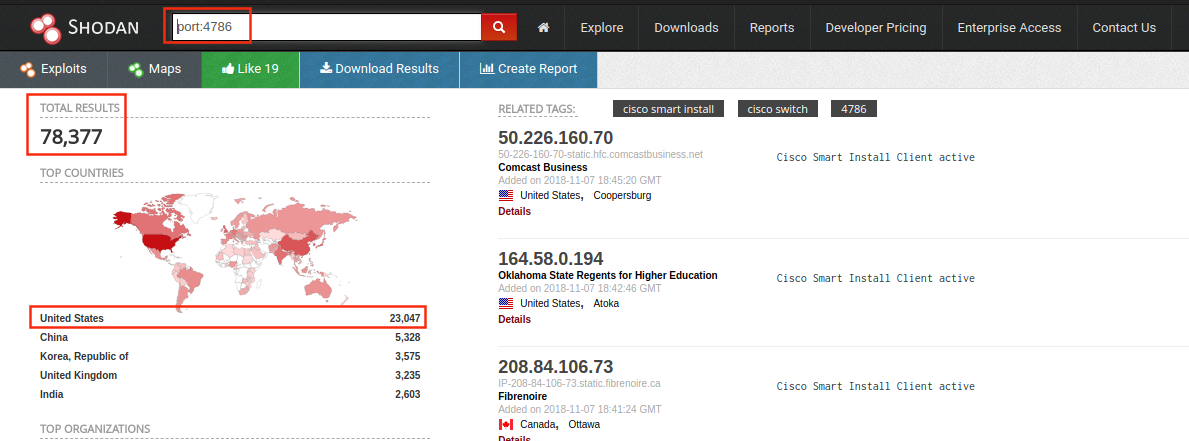Click Download Results

[379, 69]
